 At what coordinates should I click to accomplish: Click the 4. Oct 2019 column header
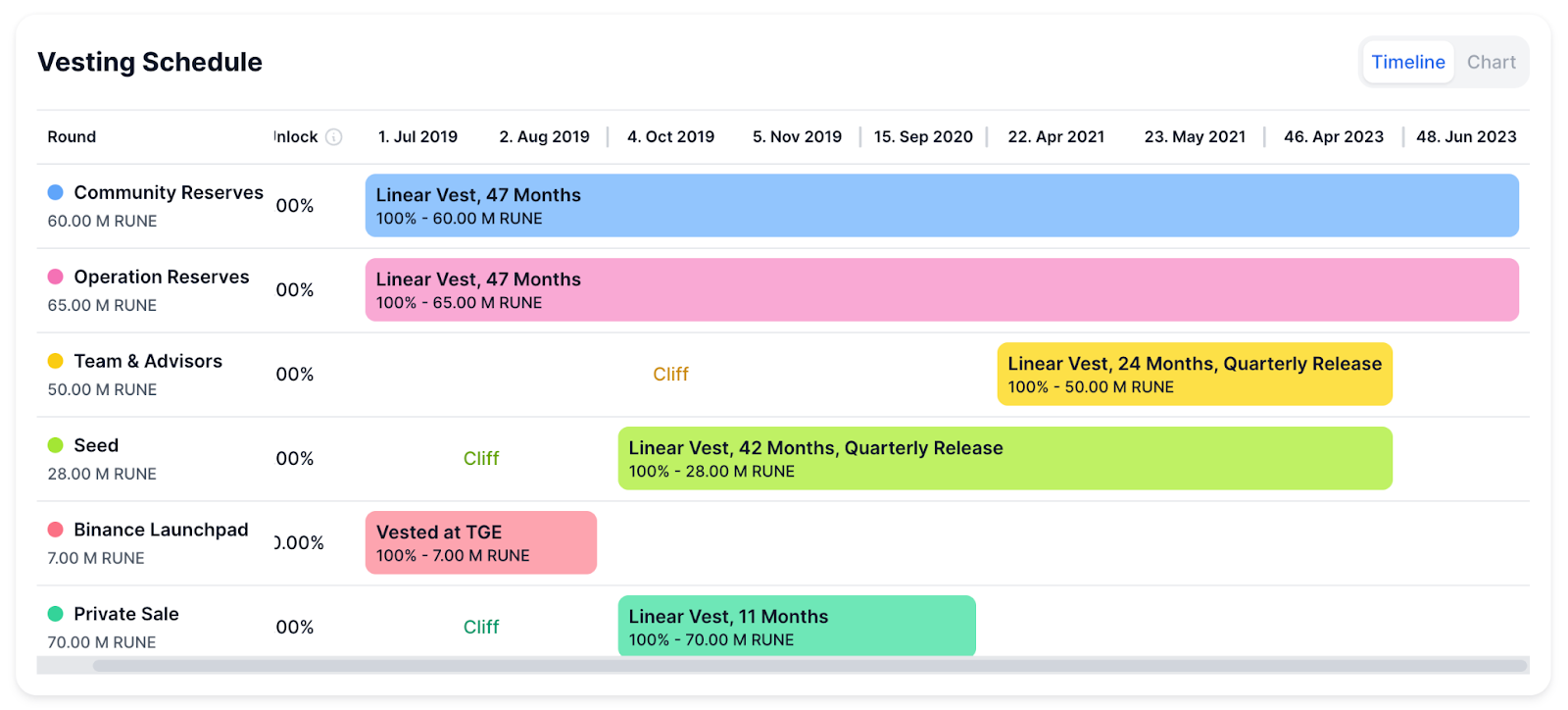(670, 137)
